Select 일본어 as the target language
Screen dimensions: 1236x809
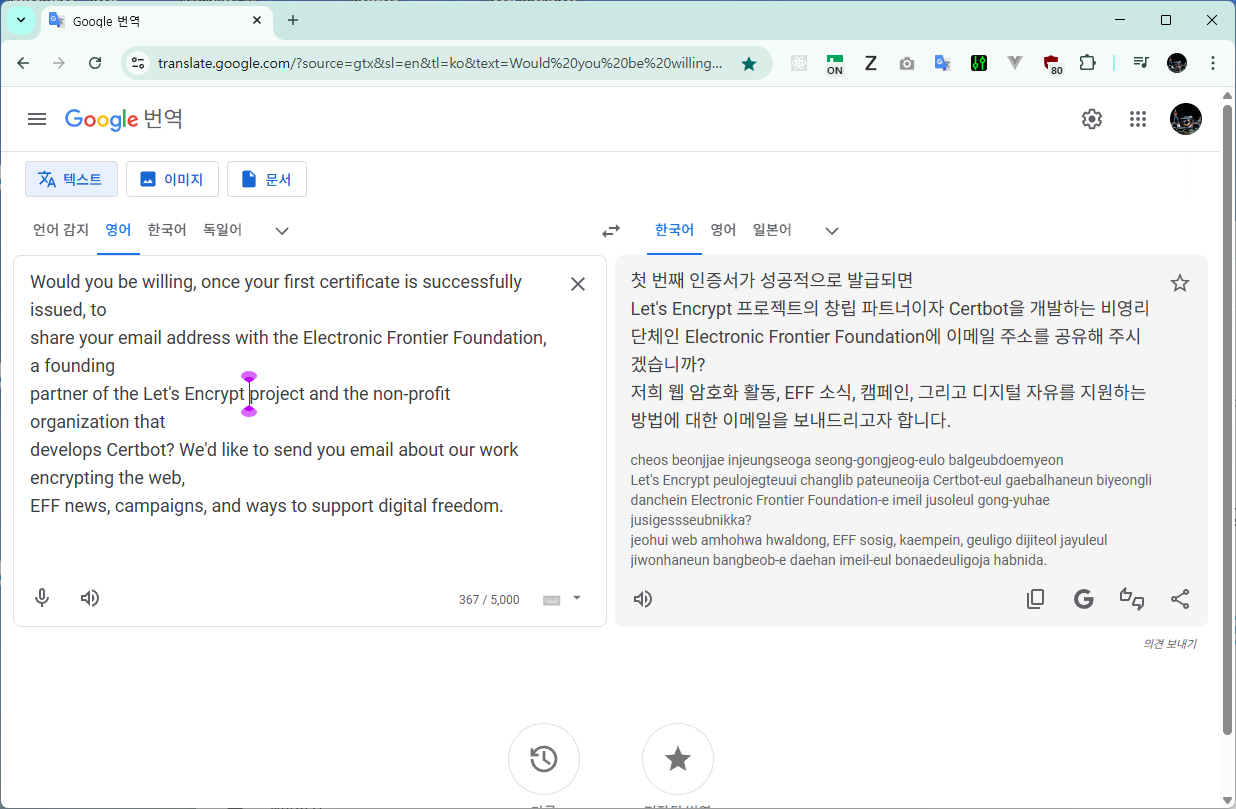coord(772,230)
